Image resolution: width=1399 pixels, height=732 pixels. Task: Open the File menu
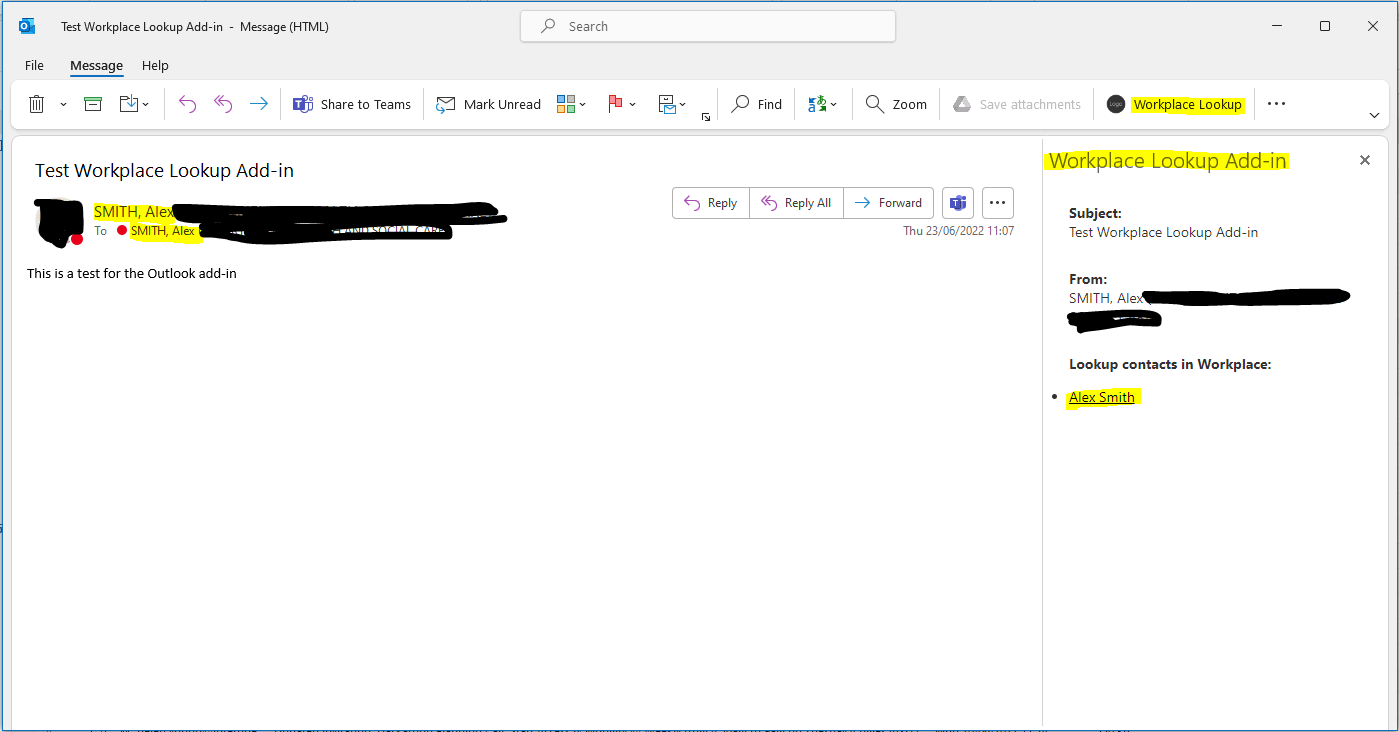click(x=34, y=65)
